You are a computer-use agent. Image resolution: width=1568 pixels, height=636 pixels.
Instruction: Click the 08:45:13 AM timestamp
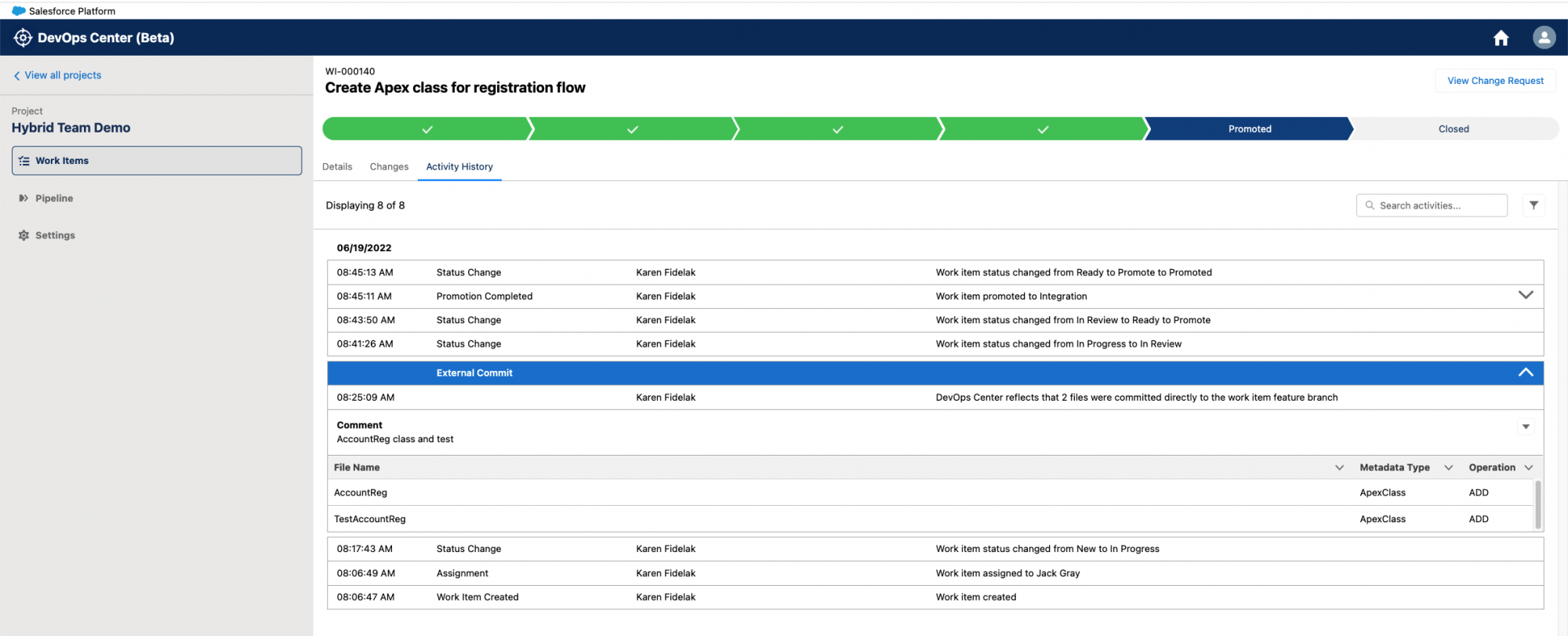[x=365, y=273]
